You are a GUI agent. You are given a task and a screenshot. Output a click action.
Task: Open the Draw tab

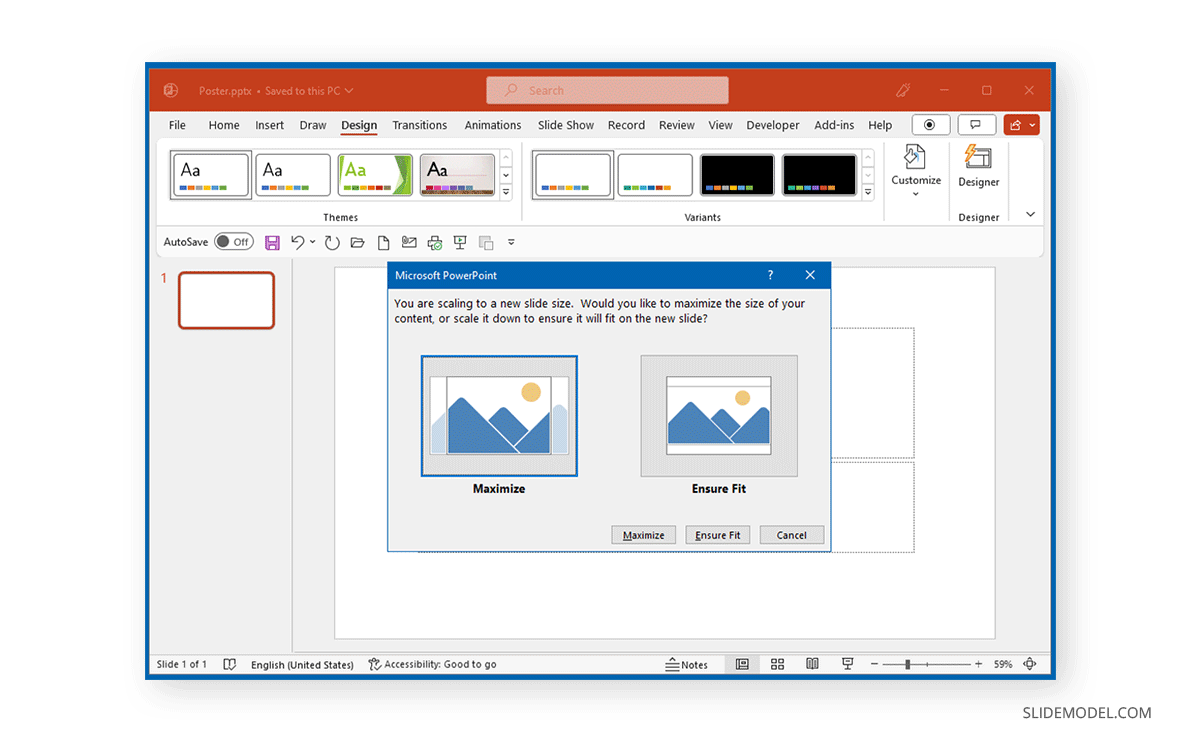313,125
